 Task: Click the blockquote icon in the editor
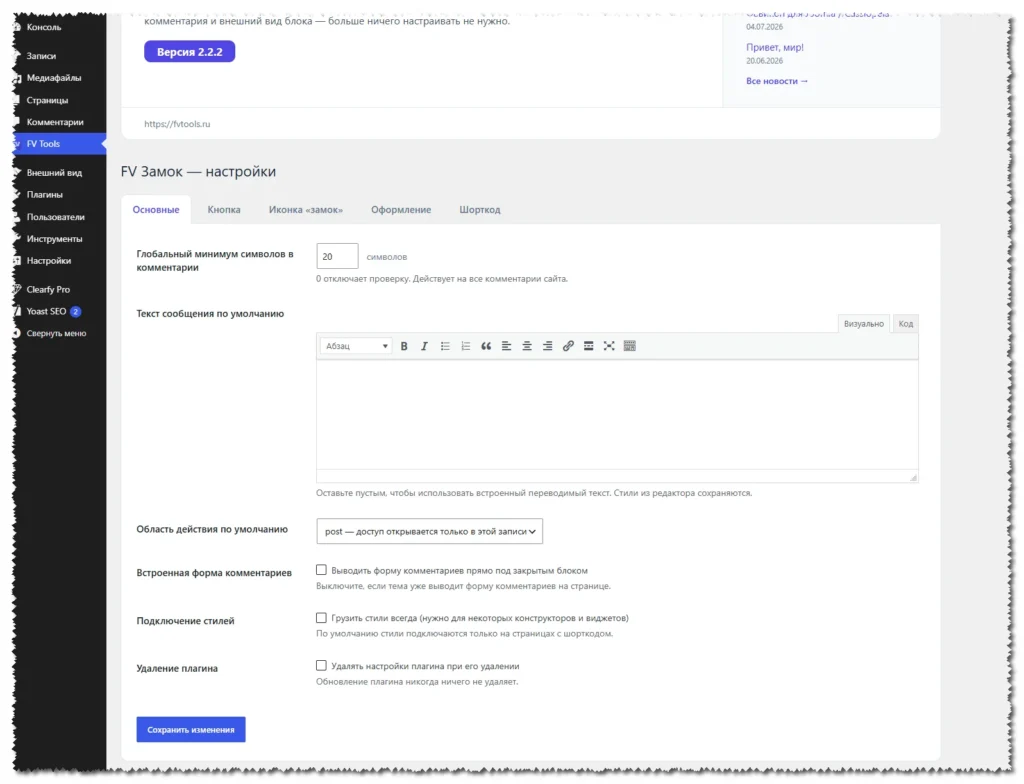click(486, 346)
